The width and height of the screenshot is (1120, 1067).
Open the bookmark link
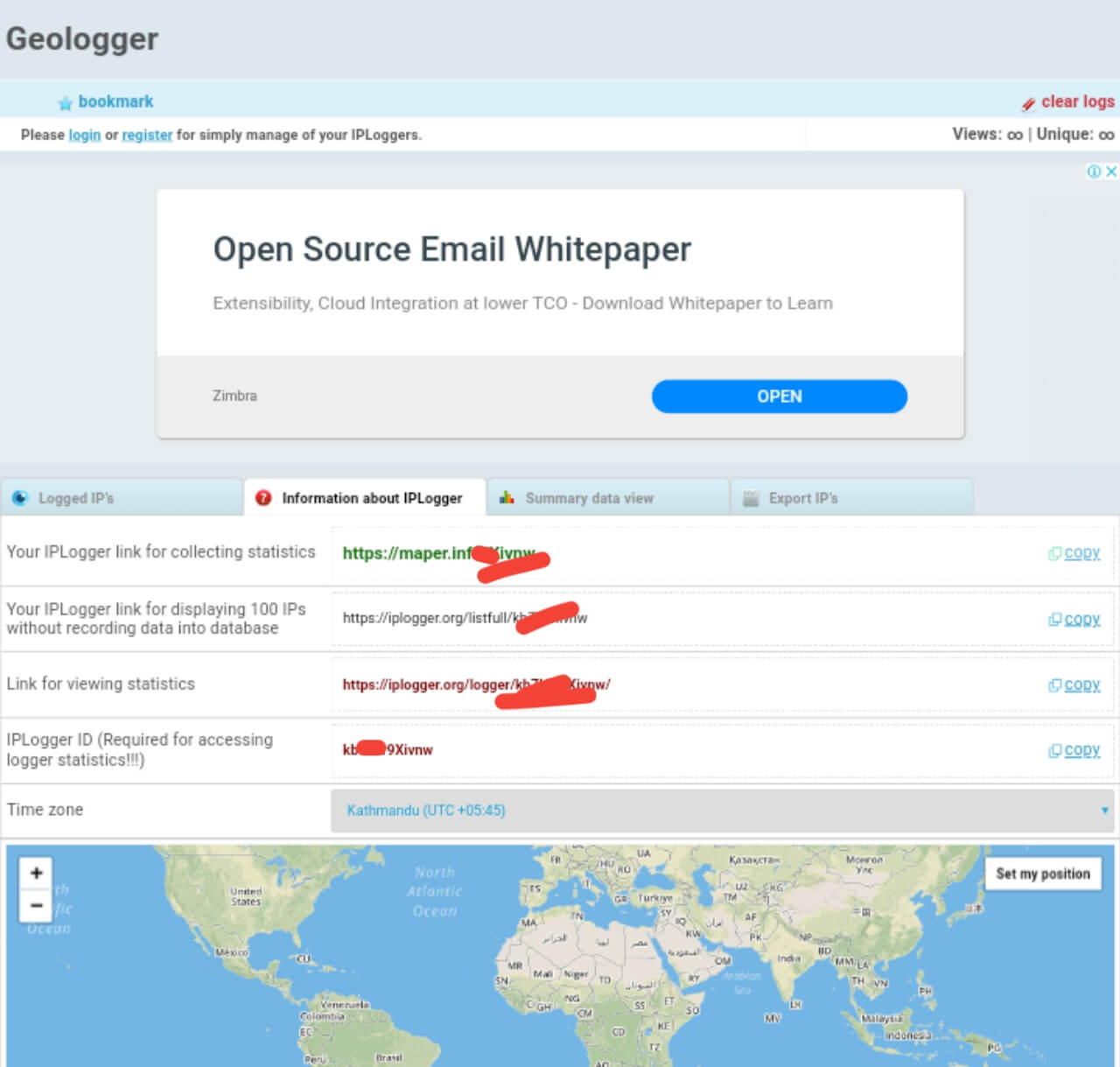(115, 102)
